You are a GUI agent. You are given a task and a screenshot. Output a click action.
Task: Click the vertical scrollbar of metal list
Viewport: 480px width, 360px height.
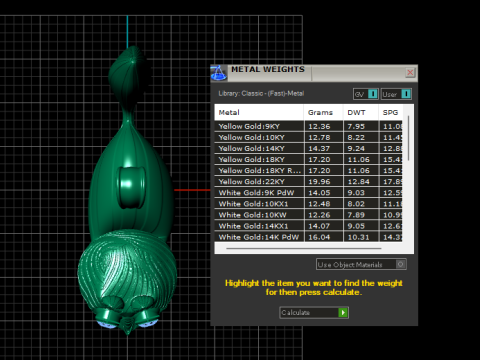click(x=408, y=138)
